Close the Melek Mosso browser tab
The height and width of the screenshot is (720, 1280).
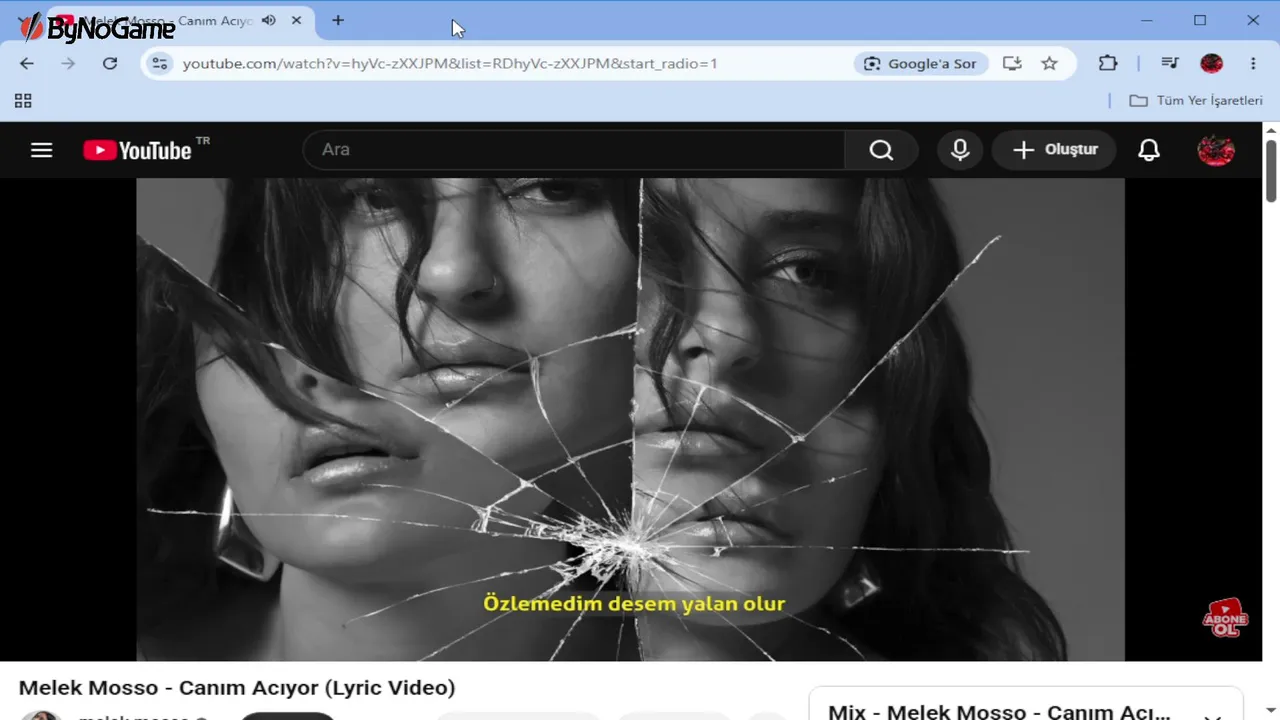297,20
